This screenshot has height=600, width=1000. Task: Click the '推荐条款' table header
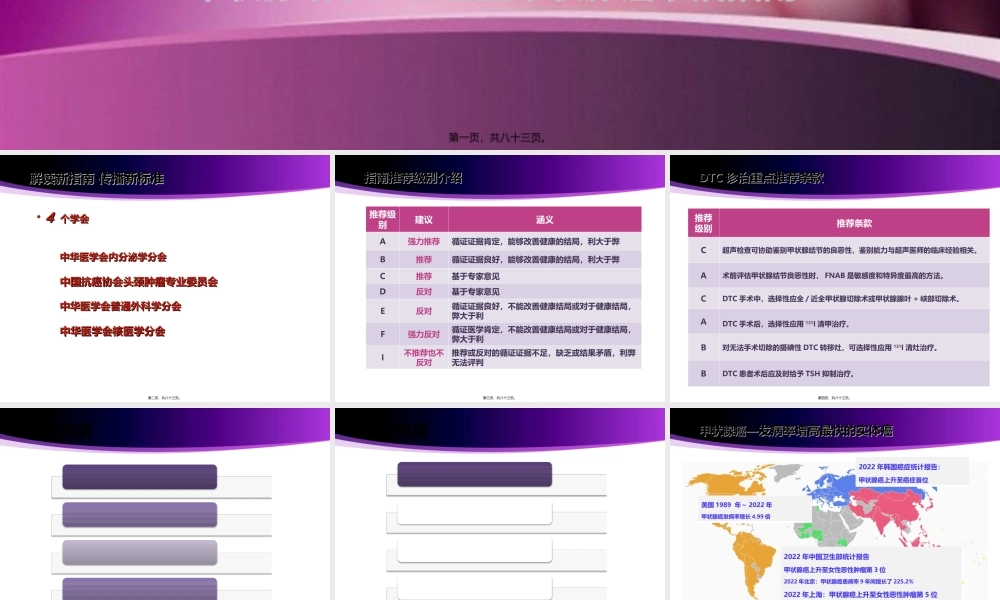[853, 223]
